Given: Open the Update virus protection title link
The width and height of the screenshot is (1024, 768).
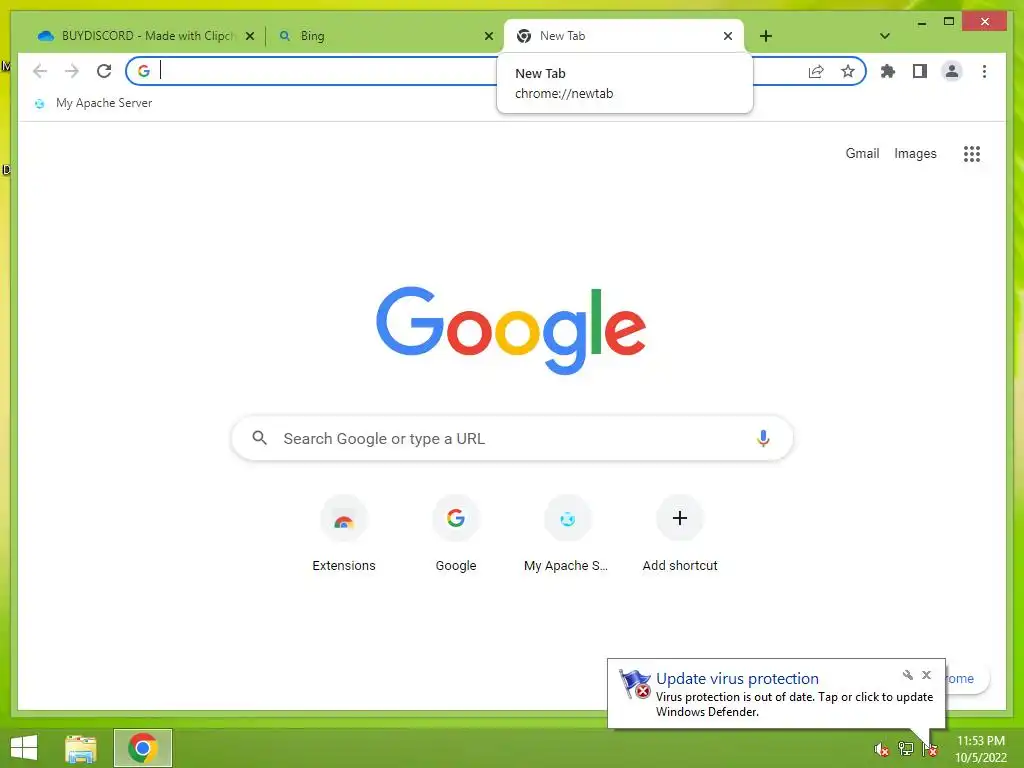Looking at the screenshot, I should (x=737, y=679).
